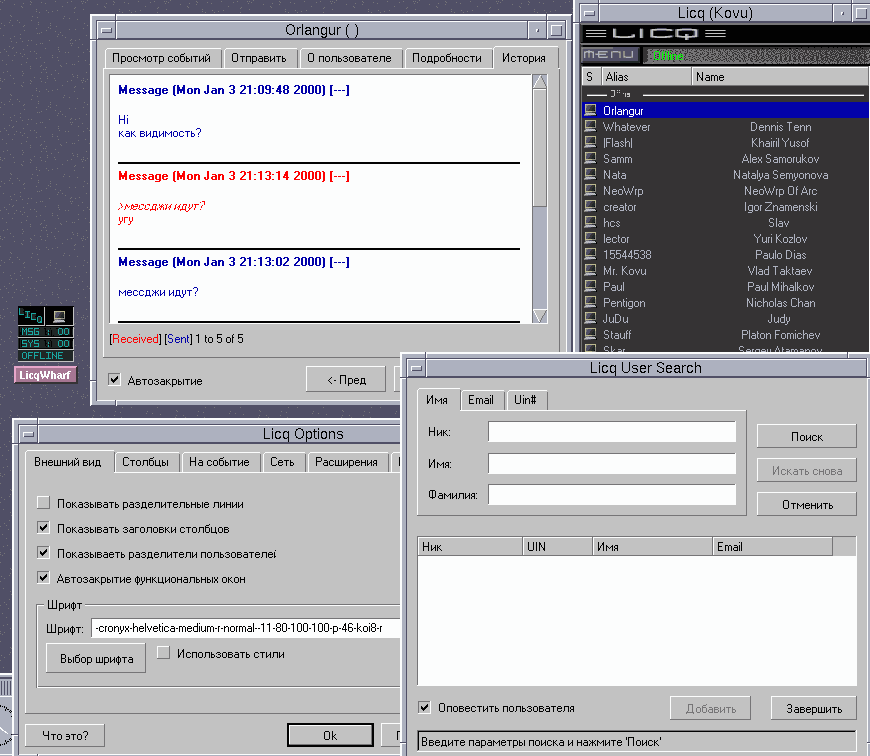Click status icon next to 15544538 contact
Viewport: 870px width, 756px height.
pyautogui.click(x=590, y=254)
